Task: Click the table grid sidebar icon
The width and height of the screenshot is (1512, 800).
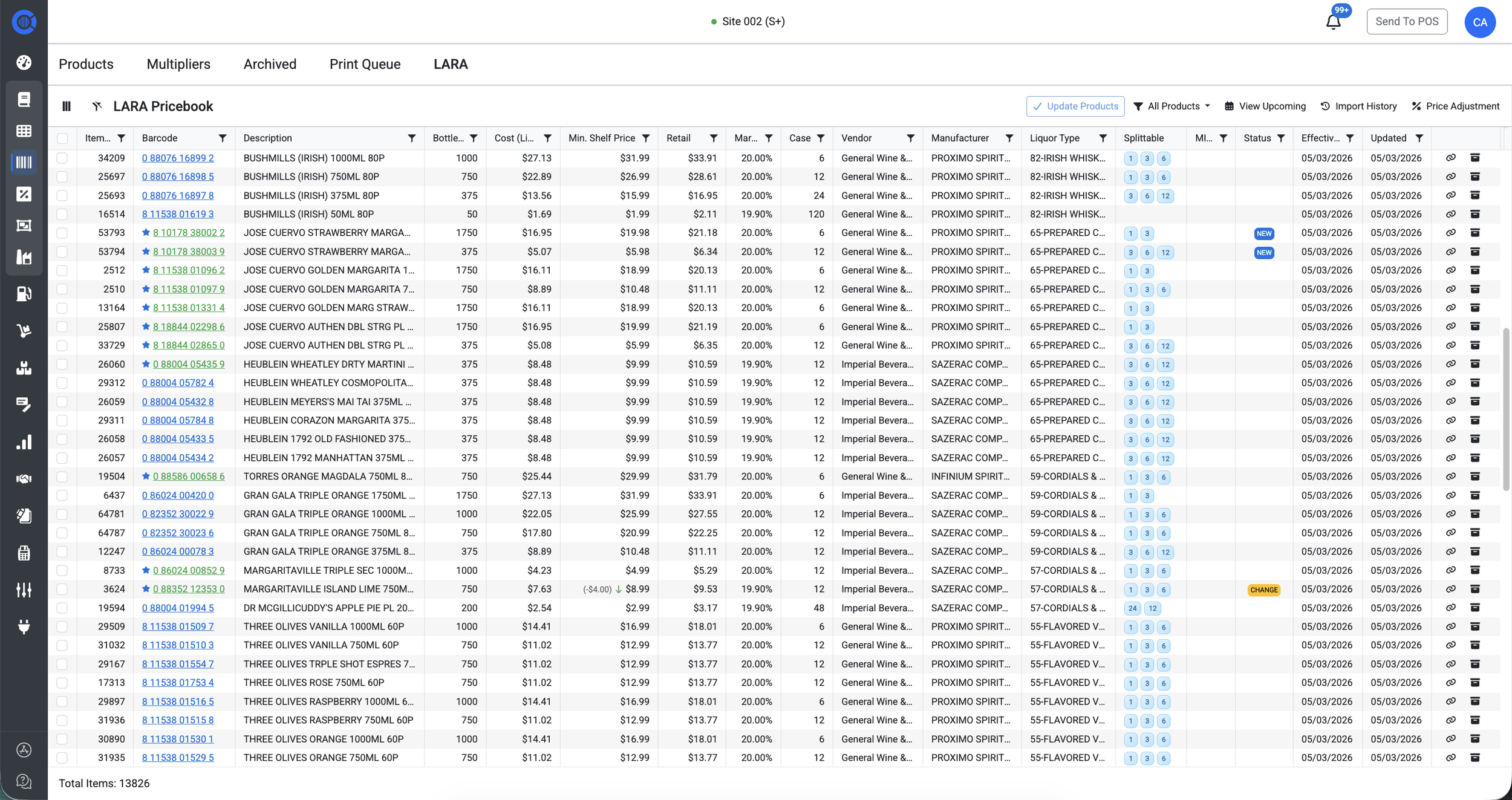Action: click(24, 131)
